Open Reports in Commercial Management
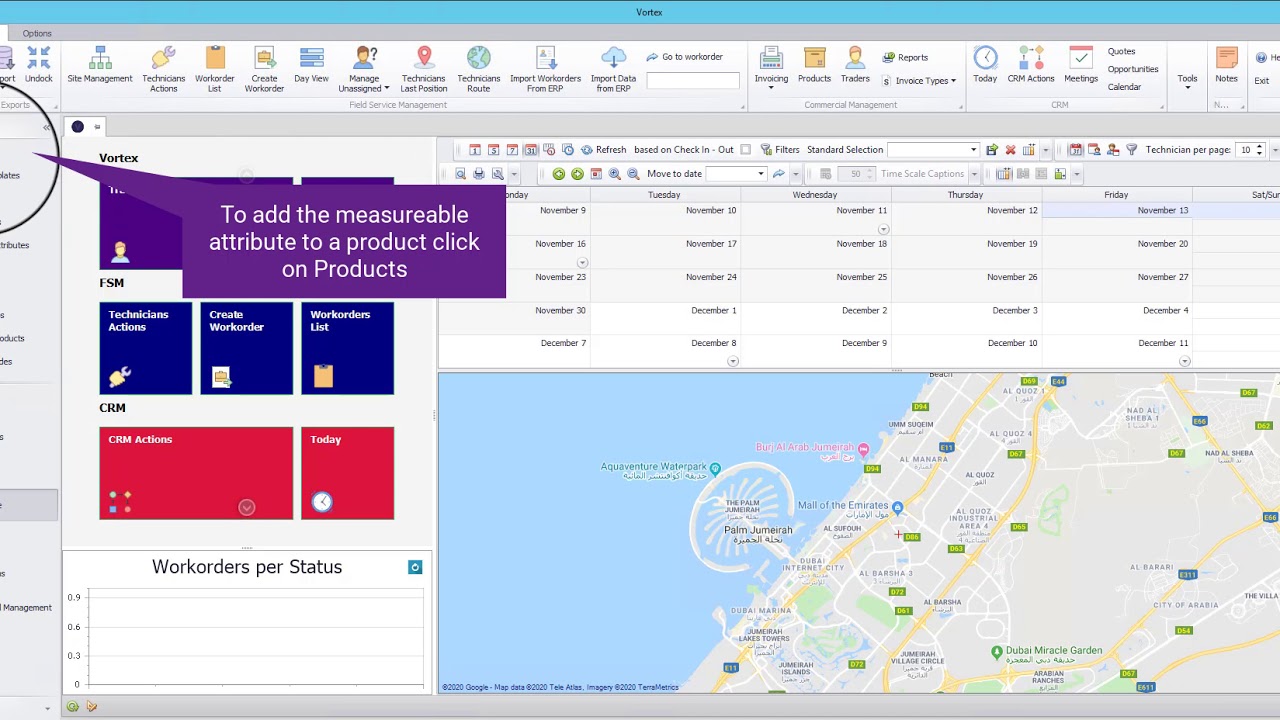Viewport: 1280px width, 720px height. (905, 57)
